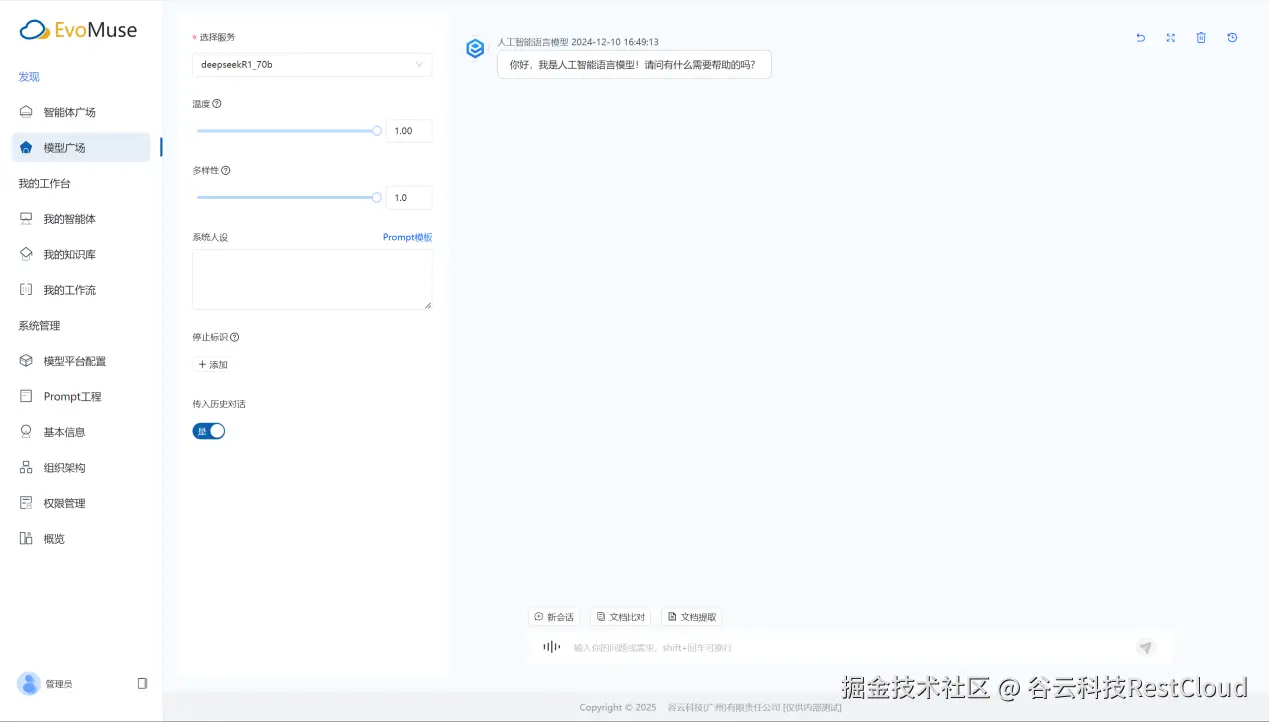Expand the chat to fullscreen
The height and width of the screenshot is (722, 1269).
(x=1170, y=37)
